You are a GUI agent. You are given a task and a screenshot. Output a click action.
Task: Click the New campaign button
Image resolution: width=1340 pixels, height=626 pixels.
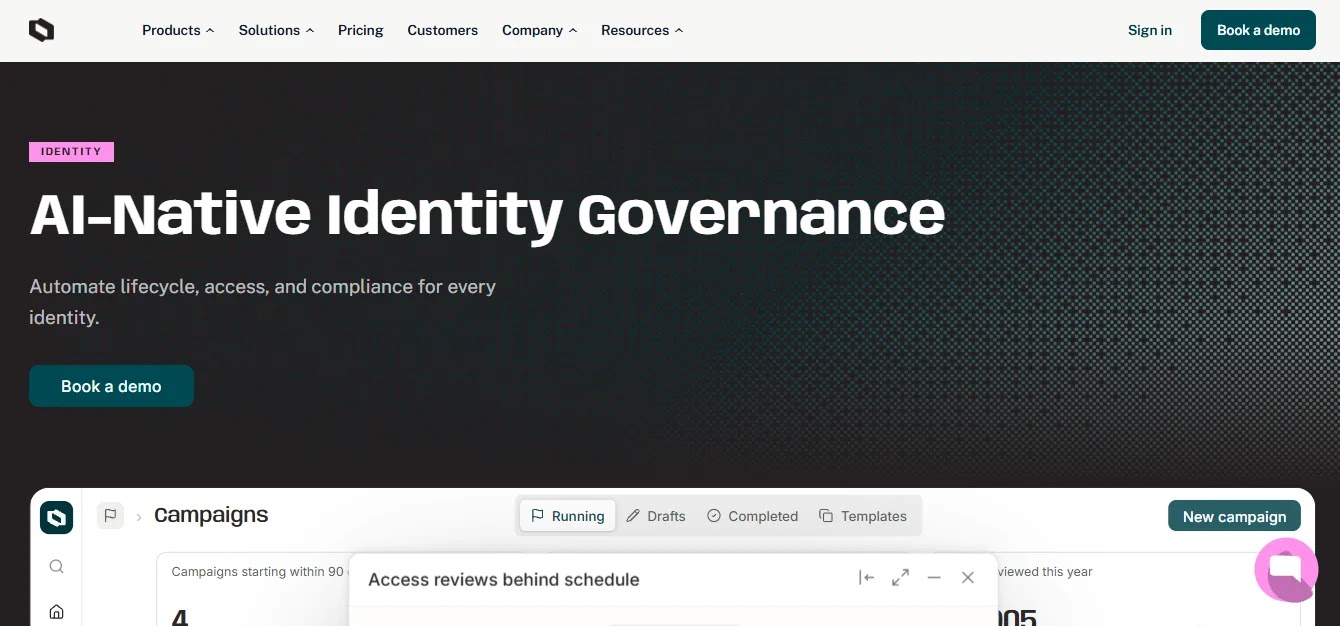(x=1234, y=516)
